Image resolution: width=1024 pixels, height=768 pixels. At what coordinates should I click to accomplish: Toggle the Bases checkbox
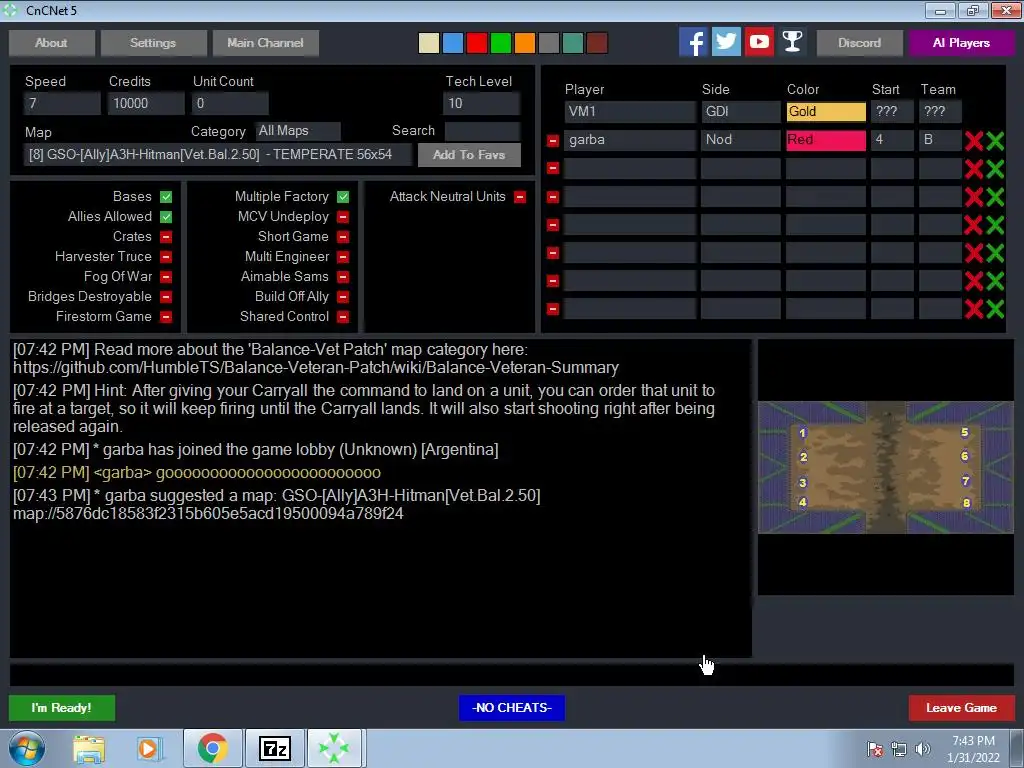click(x=166, y=197)
